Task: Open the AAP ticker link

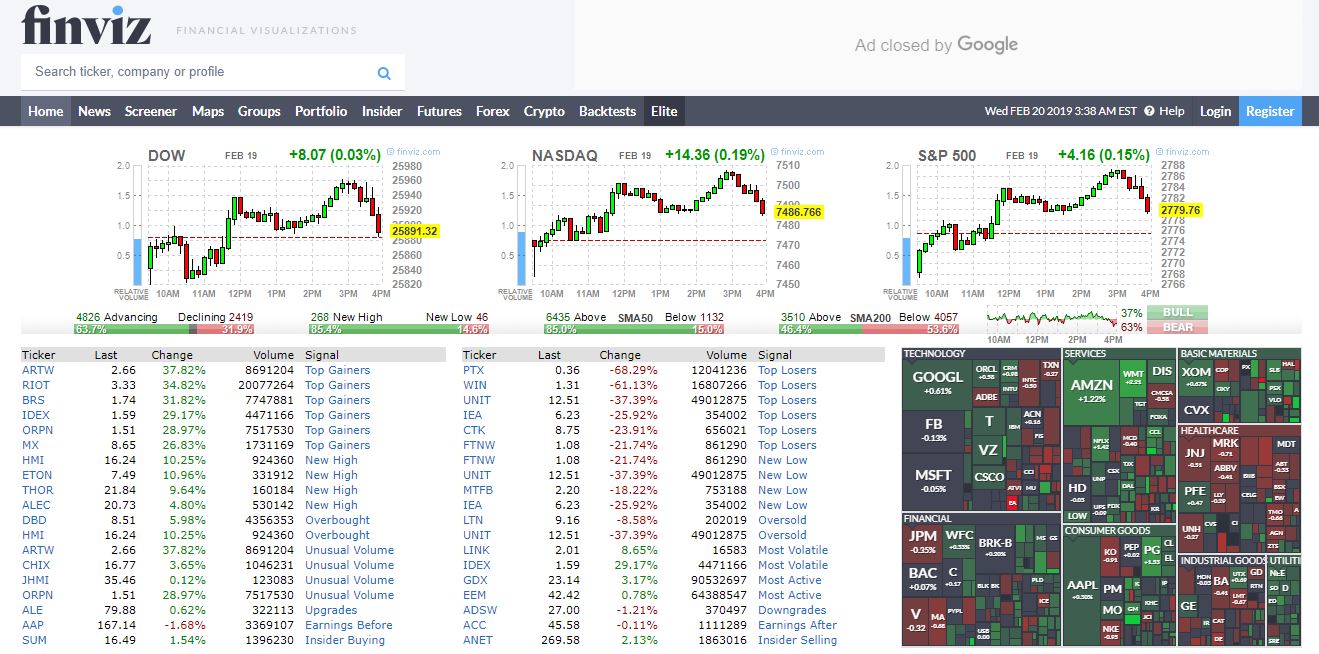Action: 34,625
